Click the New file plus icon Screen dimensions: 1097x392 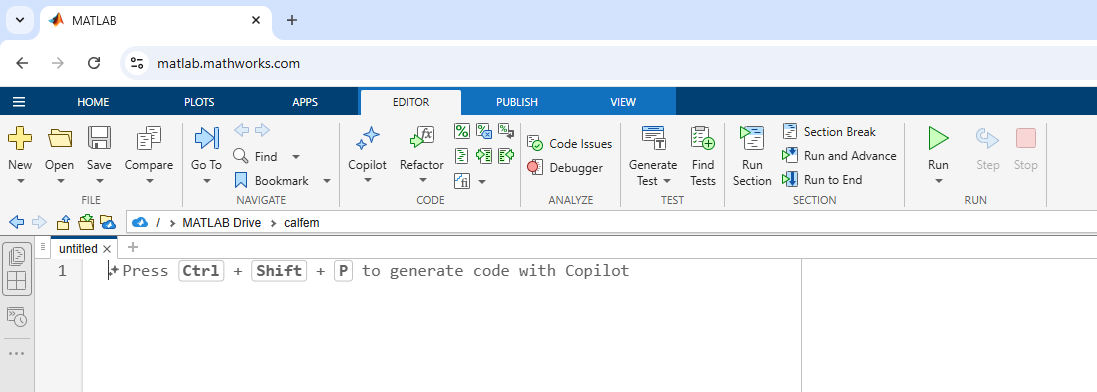(20, 138)
